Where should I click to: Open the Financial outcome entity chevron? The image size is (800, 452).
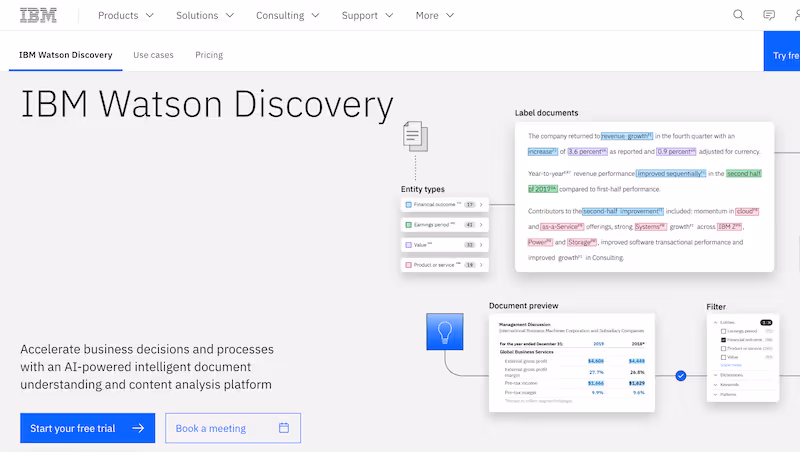(481, 205)
